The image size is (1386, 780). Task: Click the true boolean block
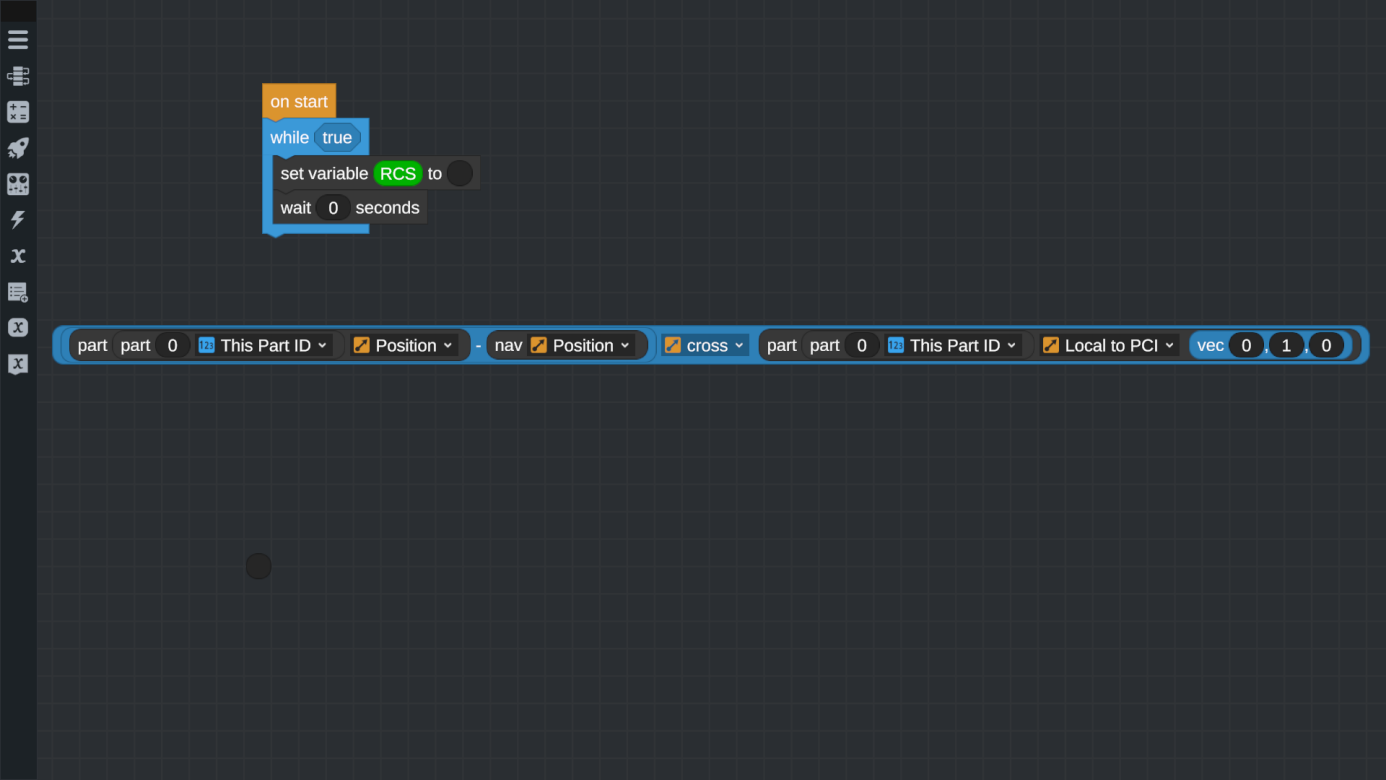(x=337, y=138)
